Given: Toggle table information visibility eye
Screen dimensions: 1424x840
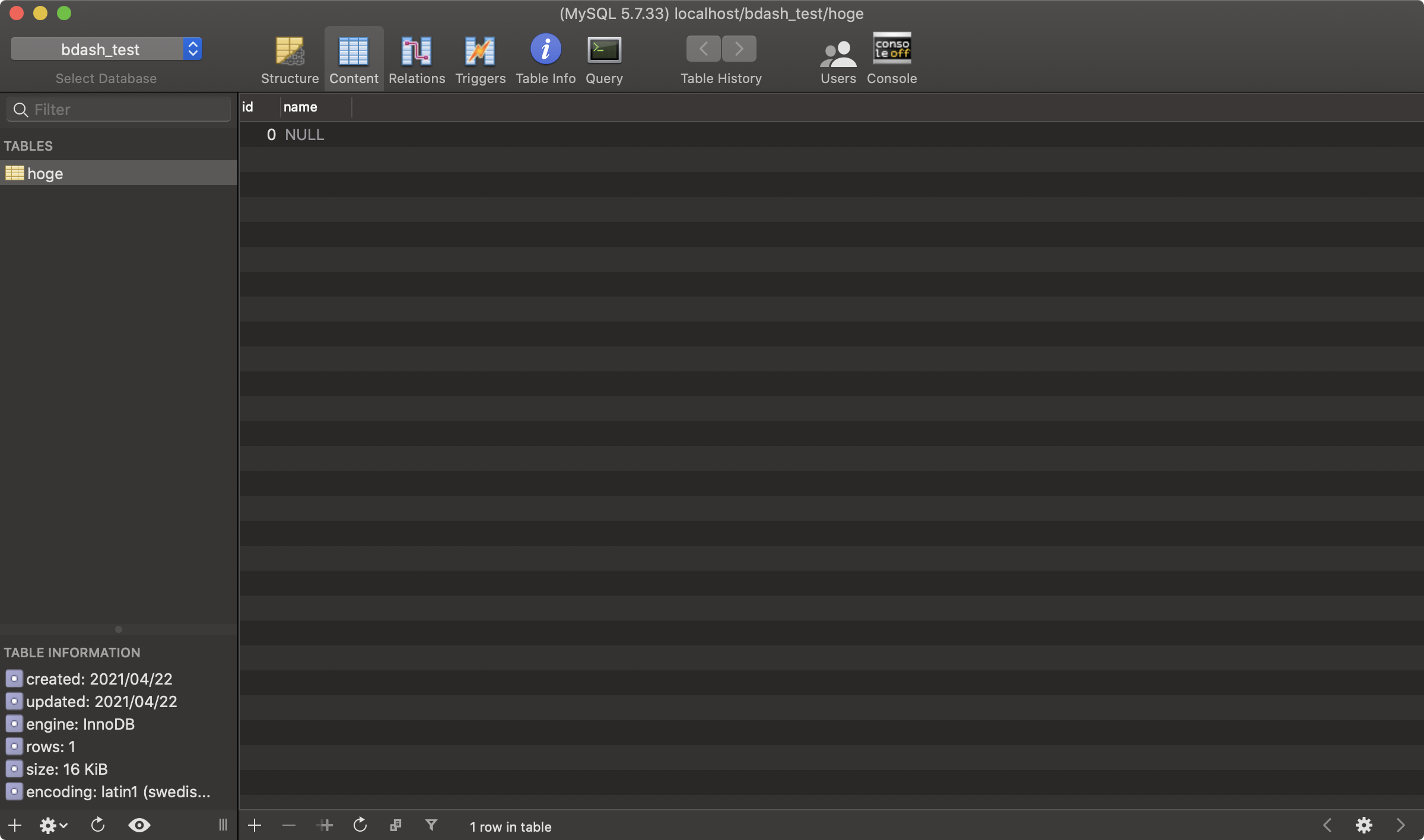Looking at the screenshot, I should click(x=139, y=825).
